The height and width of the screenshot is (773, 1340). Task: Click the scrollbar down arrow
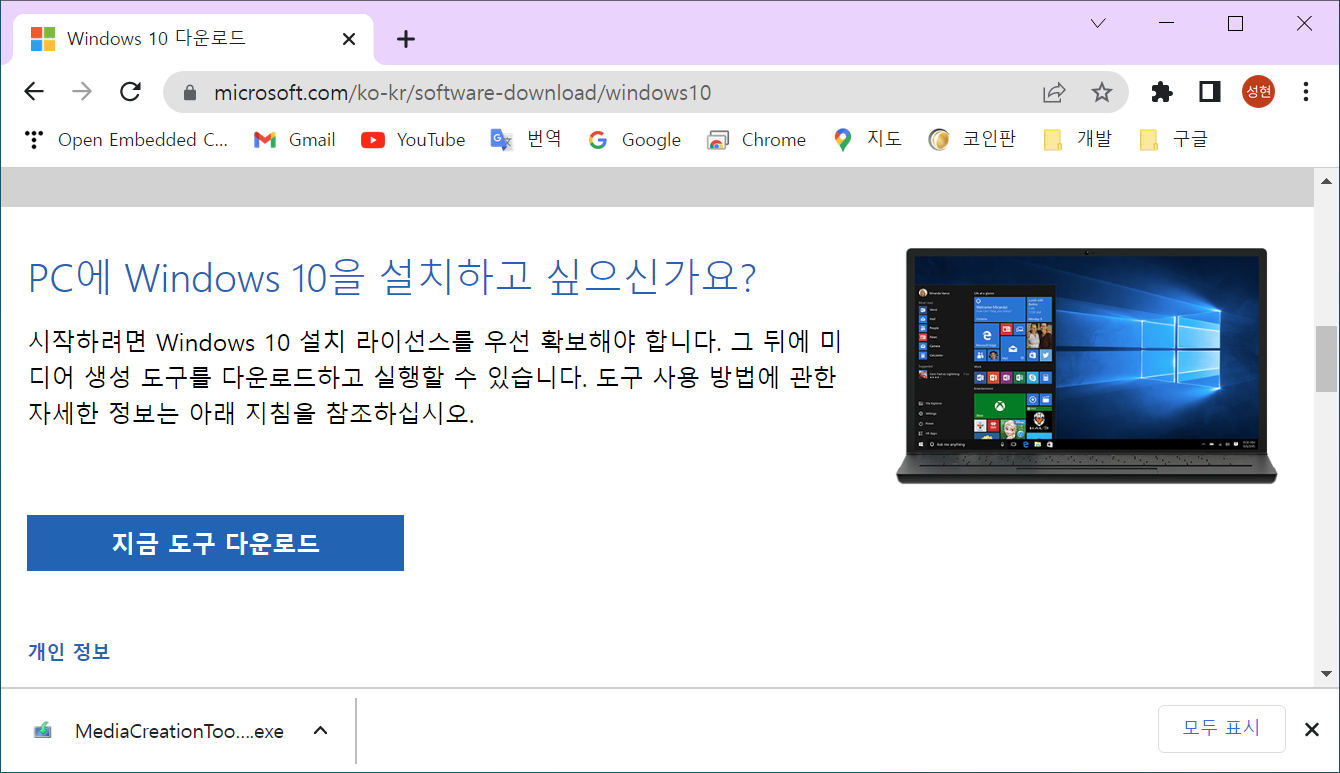(x=1326, y=674)
